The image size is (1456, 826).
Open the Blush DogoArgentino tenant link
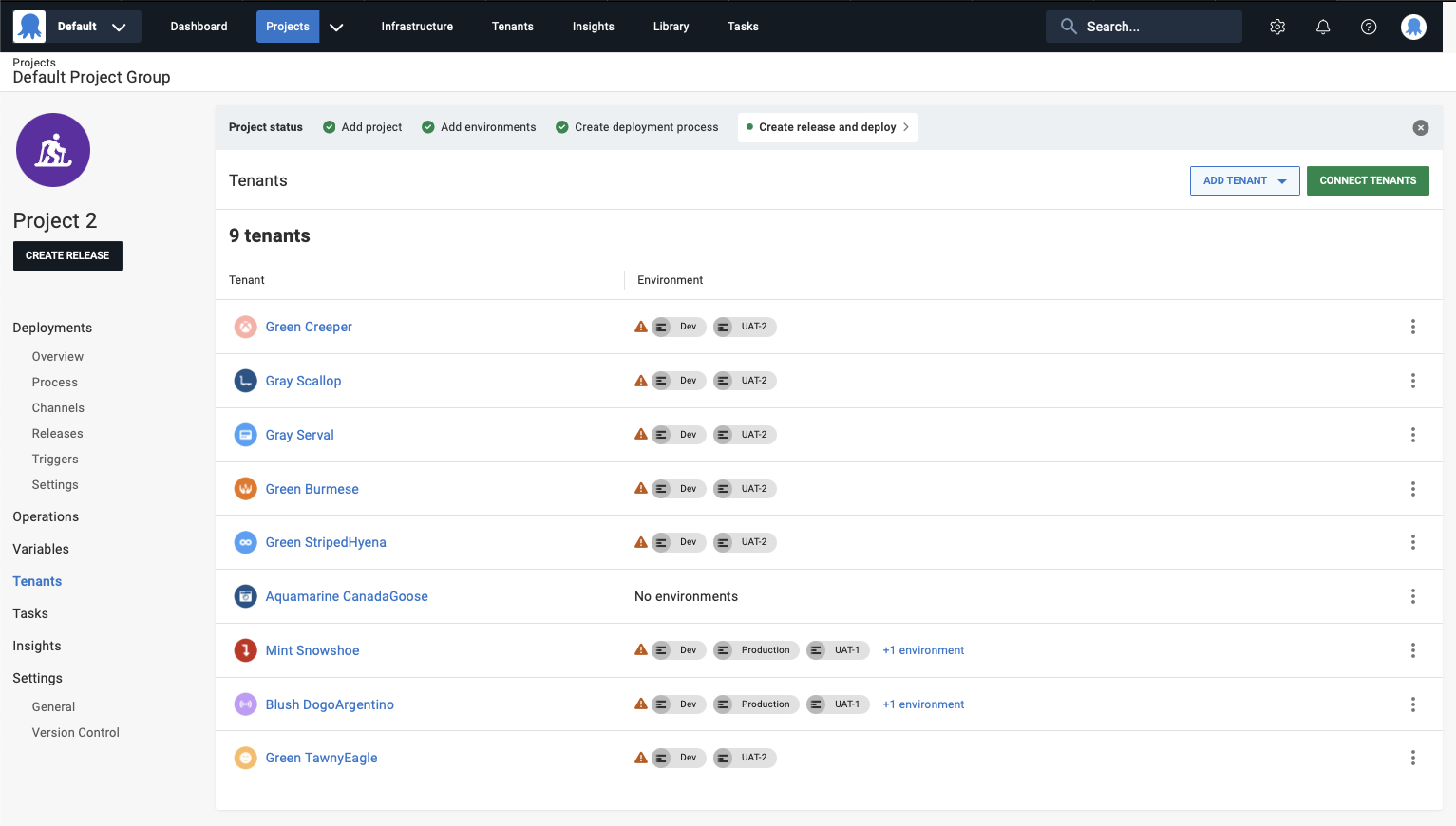click(330, 704)
